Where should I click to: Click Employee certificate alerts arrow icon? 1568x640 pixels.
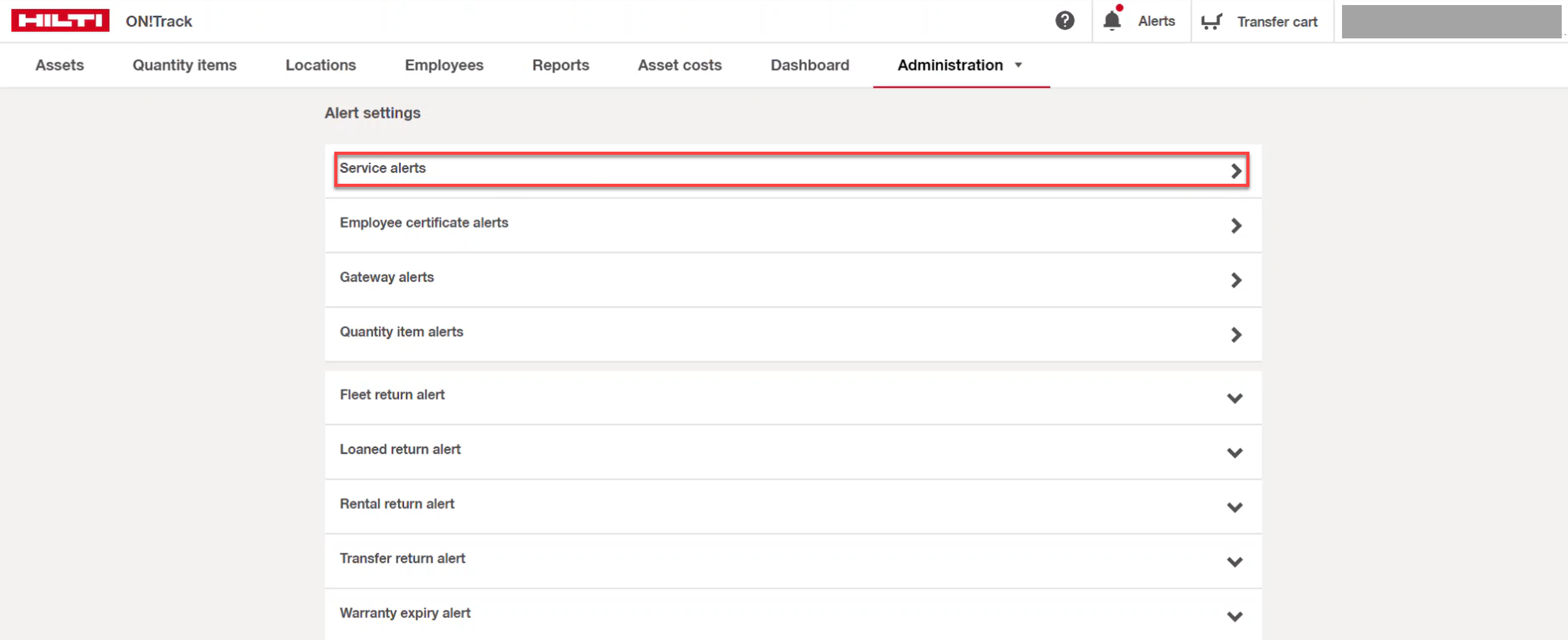coord(1236,225)
